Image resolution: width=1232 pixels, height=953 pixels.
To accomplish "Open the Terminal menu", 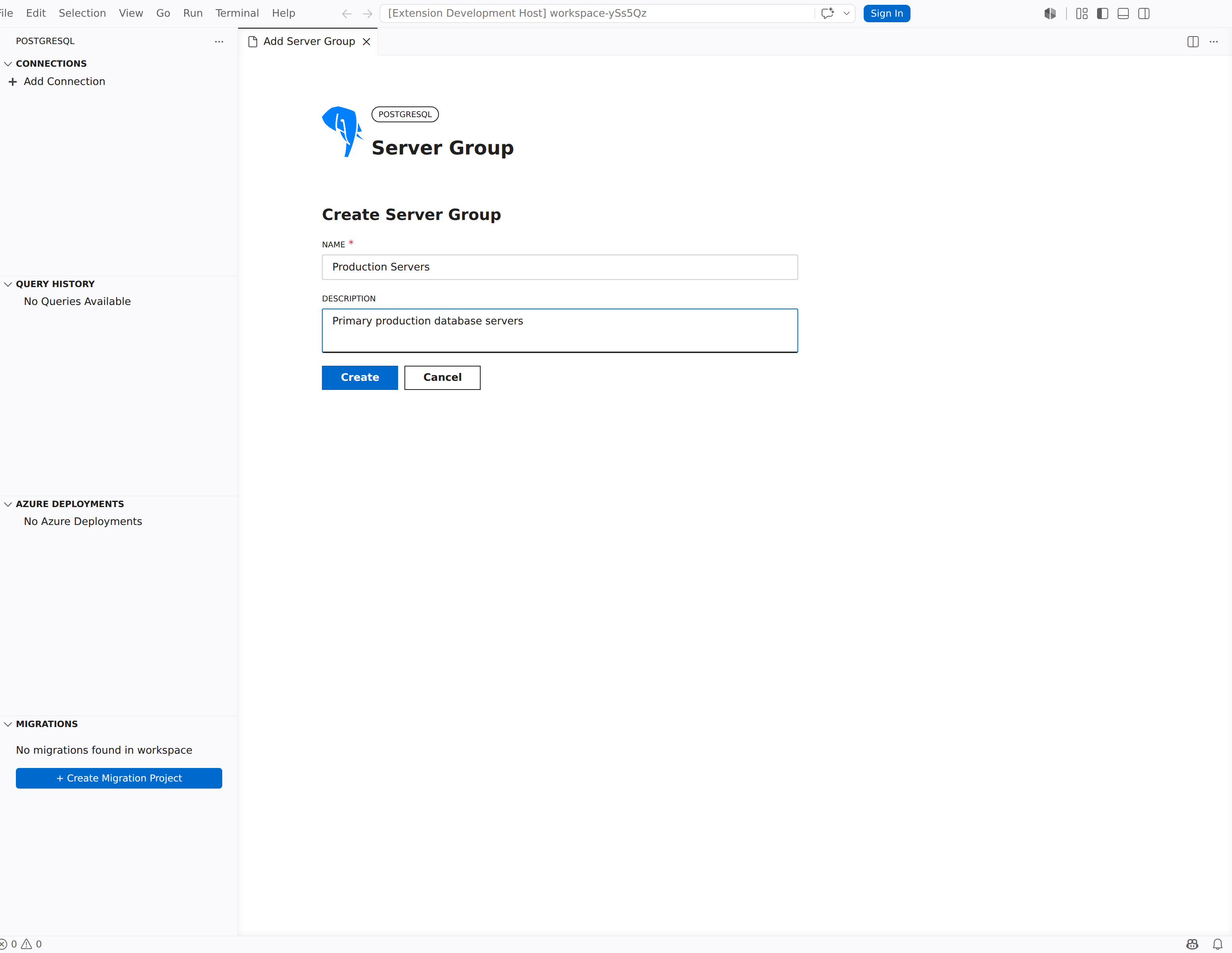I will (x=237, y=13).
